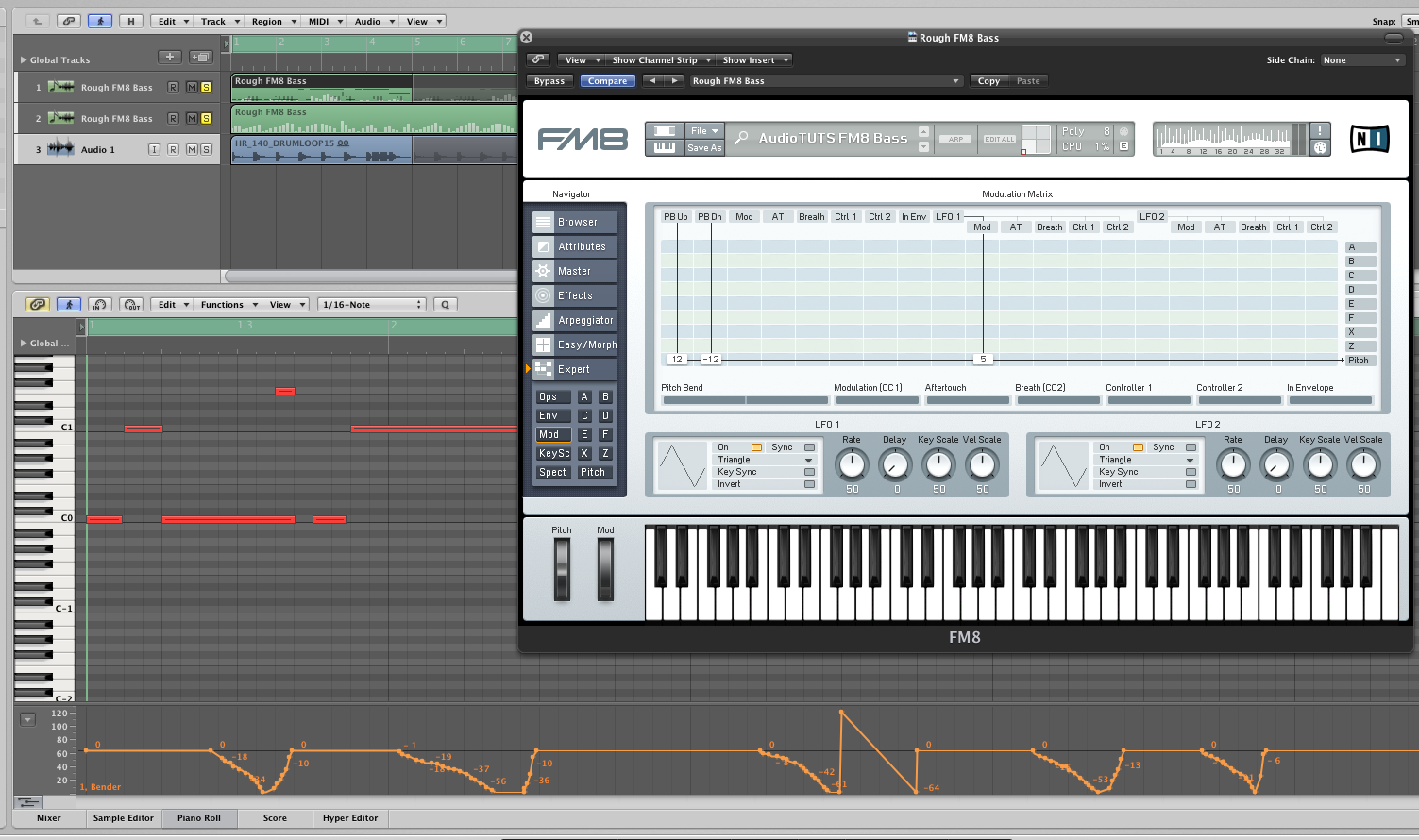Click the Link chain icon in Arrange toolbar
The height and width of the screenshot is (840, 1419).
tap(68, 21)
